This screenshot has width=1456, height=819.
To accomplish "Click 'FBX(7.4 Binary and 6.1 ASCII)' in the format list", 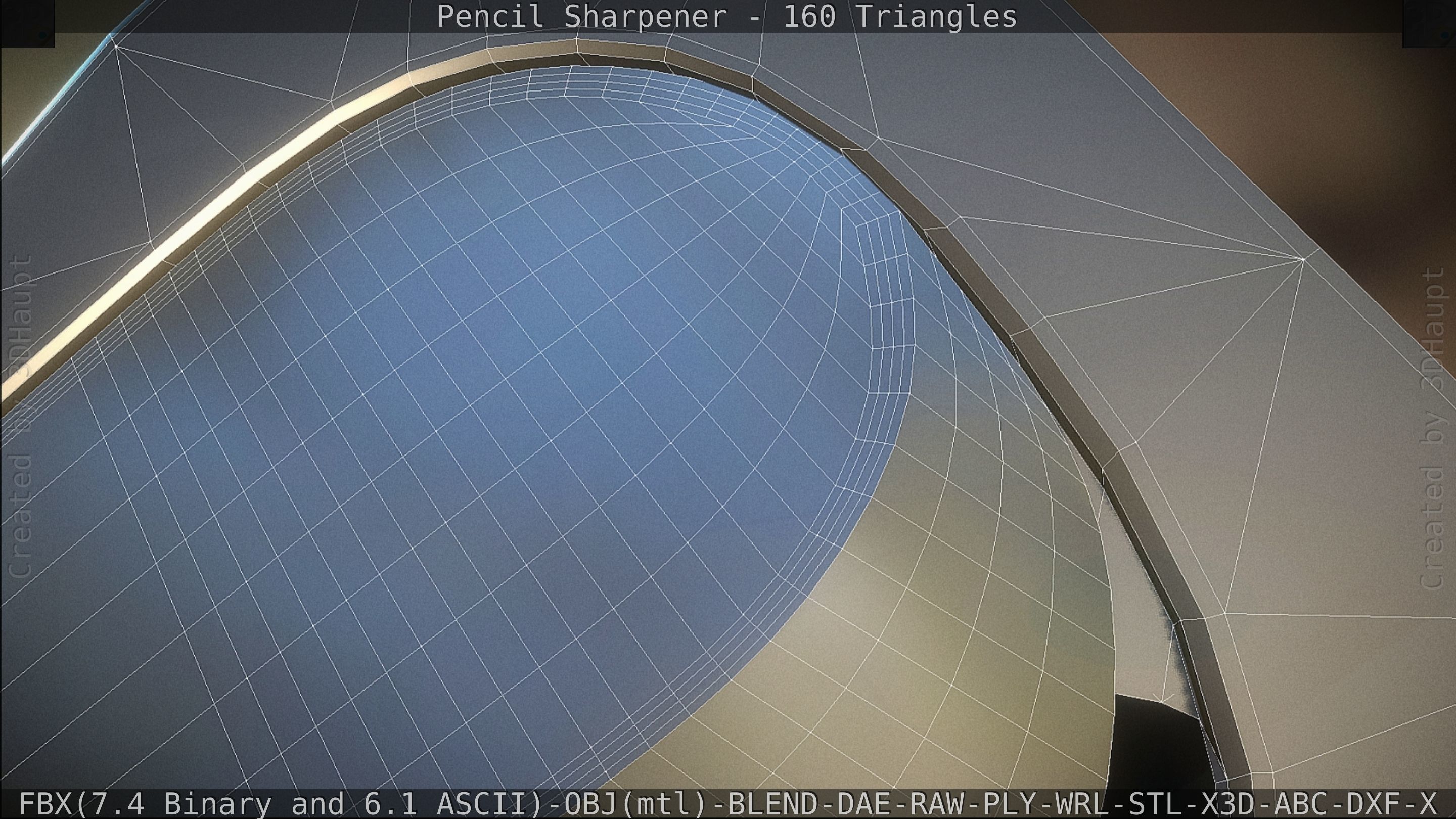I will click(282, 804).
